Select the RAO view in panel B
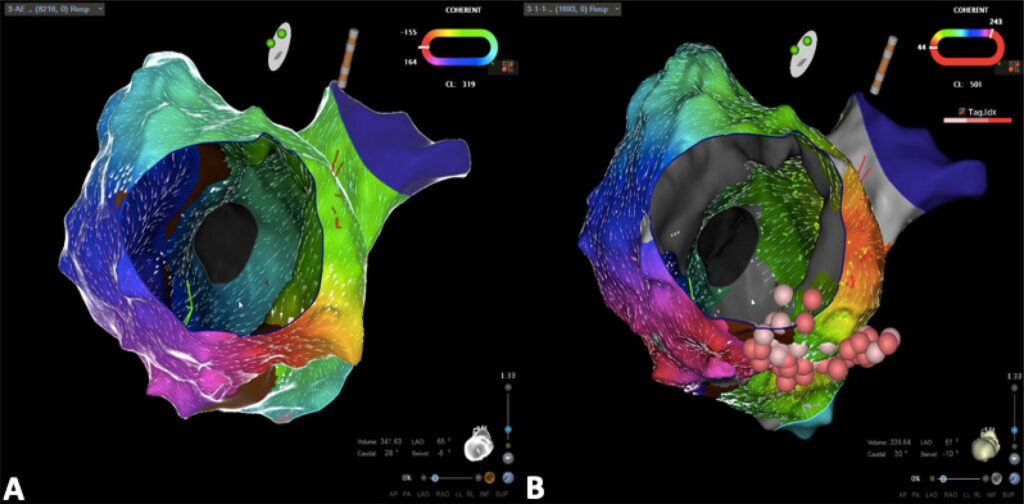The width and height of the screenshot is (1024, 504). click(952, 495)
